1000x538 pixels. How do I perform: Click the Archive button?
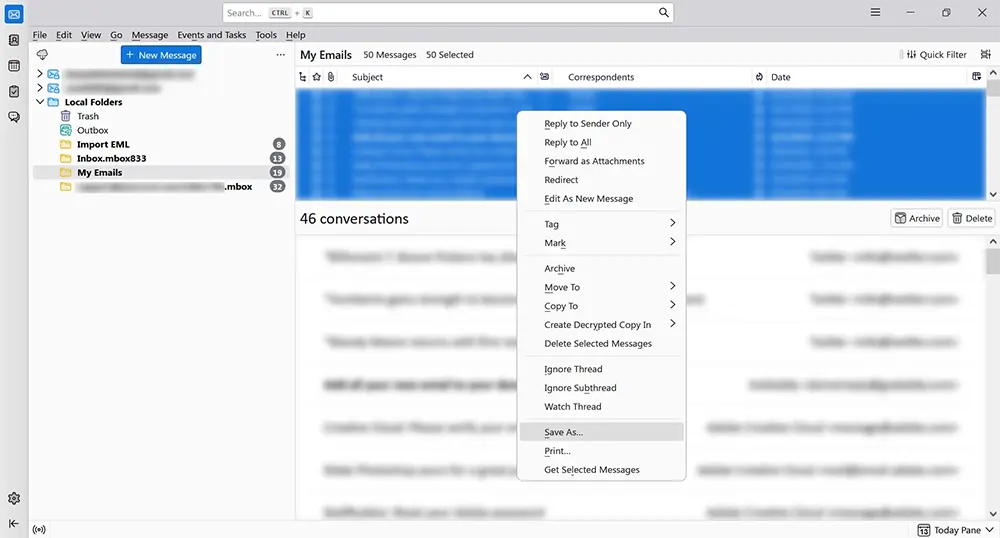point(916,218)
